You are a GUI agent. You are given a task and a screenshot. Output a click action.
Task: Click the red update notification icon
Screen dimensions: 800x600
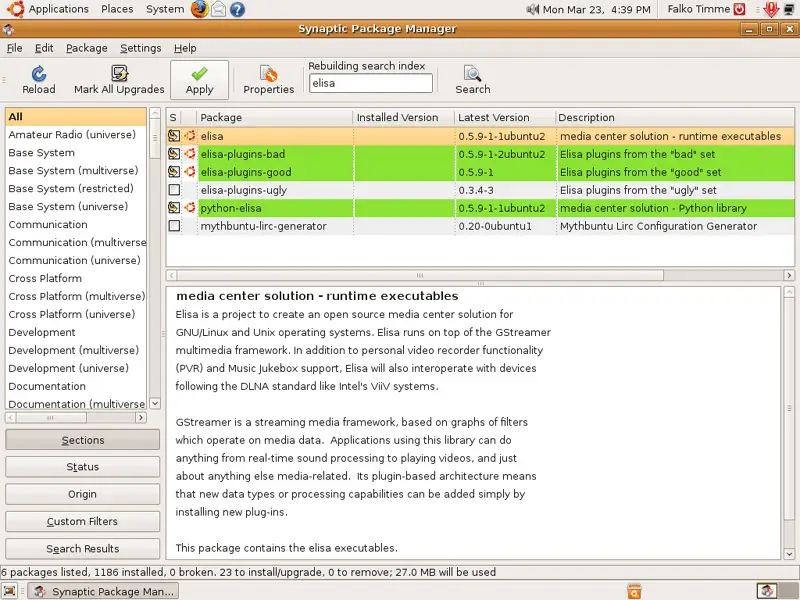[771, 9]
